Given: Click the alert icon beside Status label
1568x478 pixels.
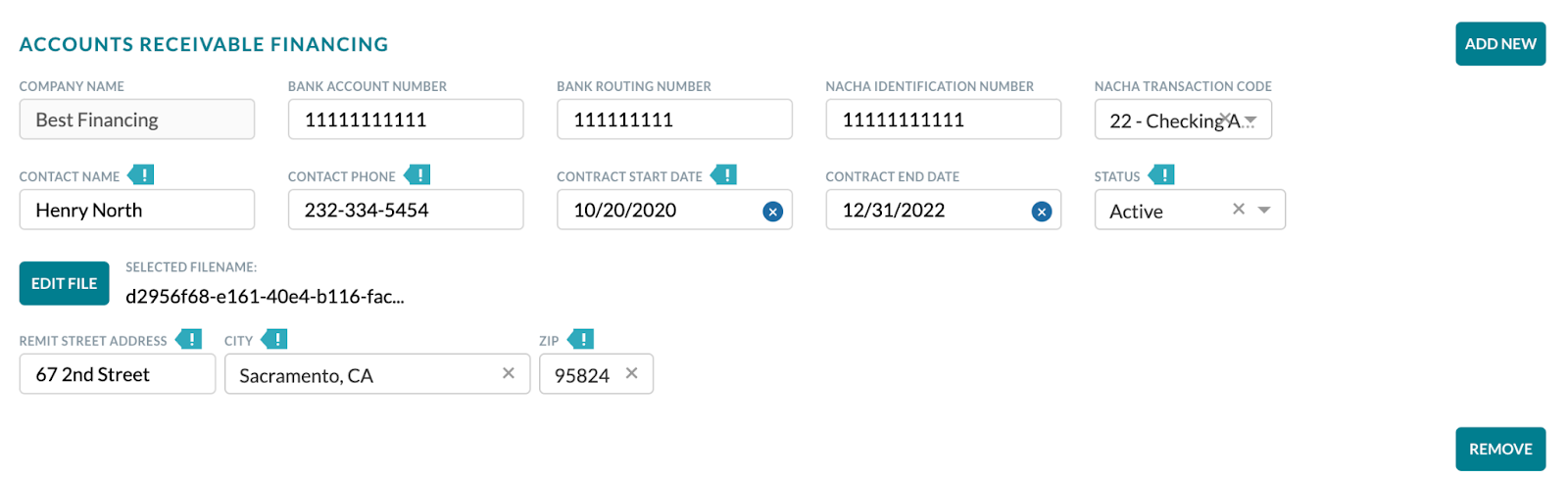Looking at the screenshot, I should point(1161,175).
